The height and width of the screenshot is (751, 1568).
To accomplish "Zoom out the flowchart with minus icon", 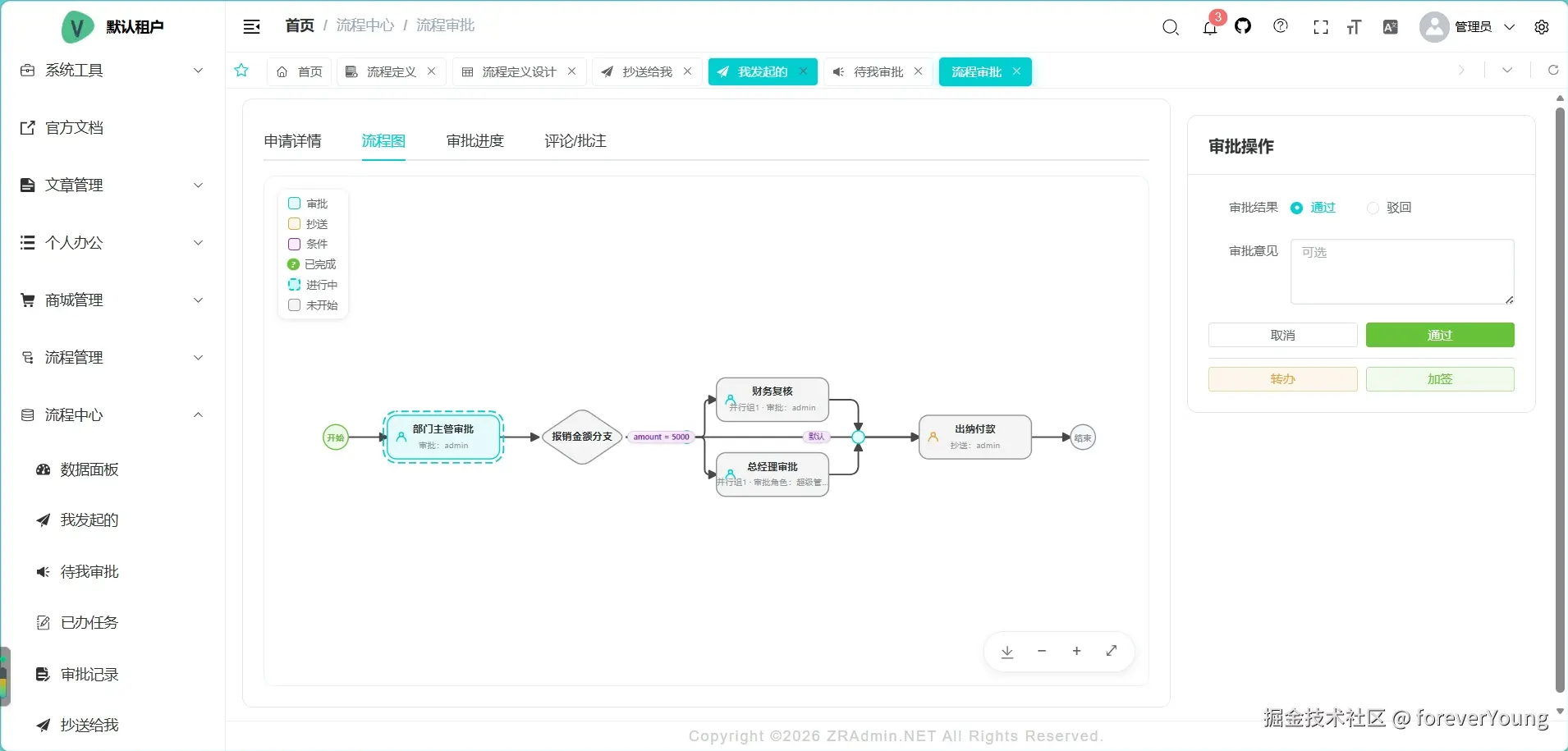I will coord(1042,651).
